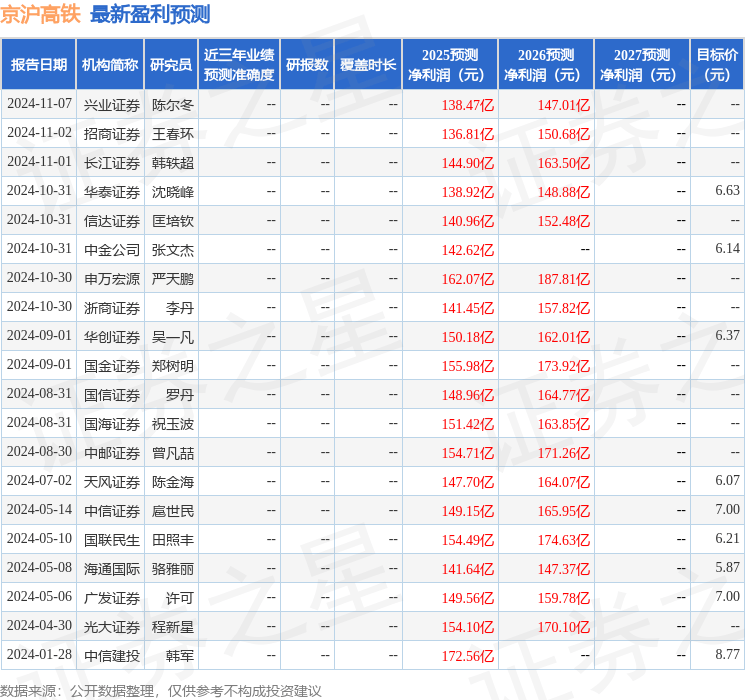Viewport: 745px width, 700px height.
Task: Click institution 国海证券
Action: click(x=112, y=423)
